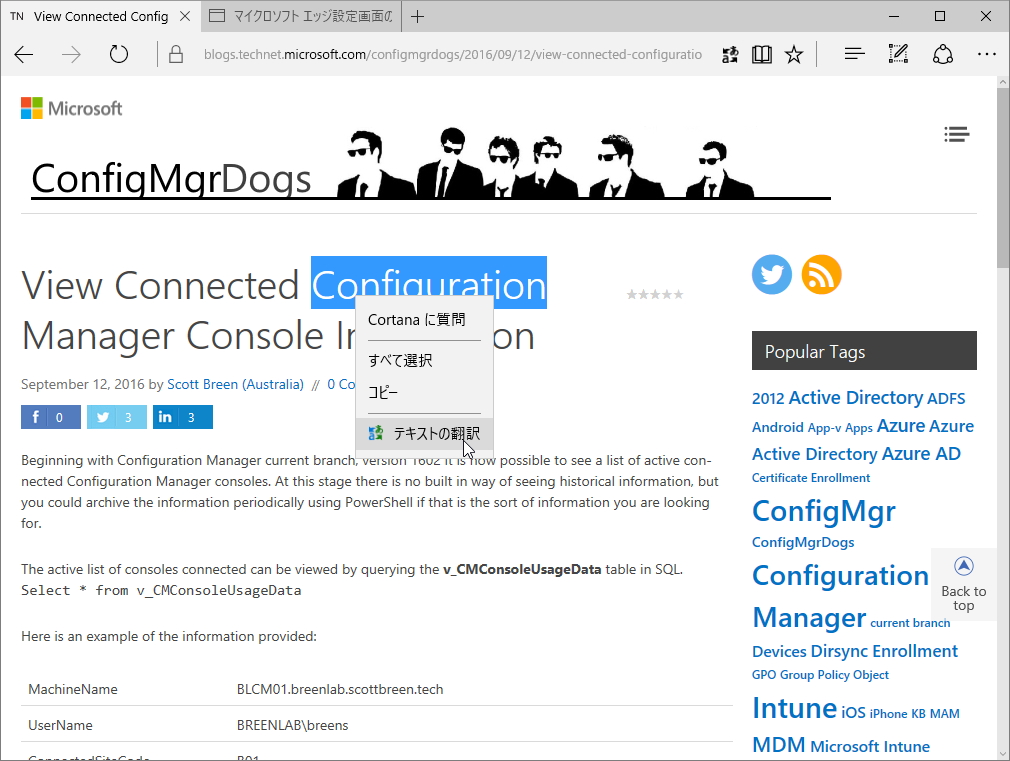1010x761 pixels.
Task: Make a Web Note with pen icon
Action: tap(898, 54)
